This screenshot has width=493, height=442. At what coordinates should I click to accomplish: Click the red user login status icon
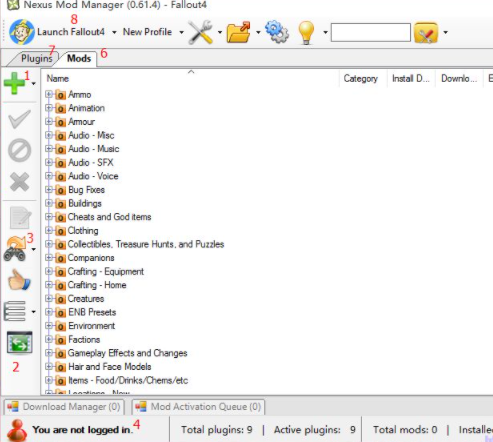(17, 430)
